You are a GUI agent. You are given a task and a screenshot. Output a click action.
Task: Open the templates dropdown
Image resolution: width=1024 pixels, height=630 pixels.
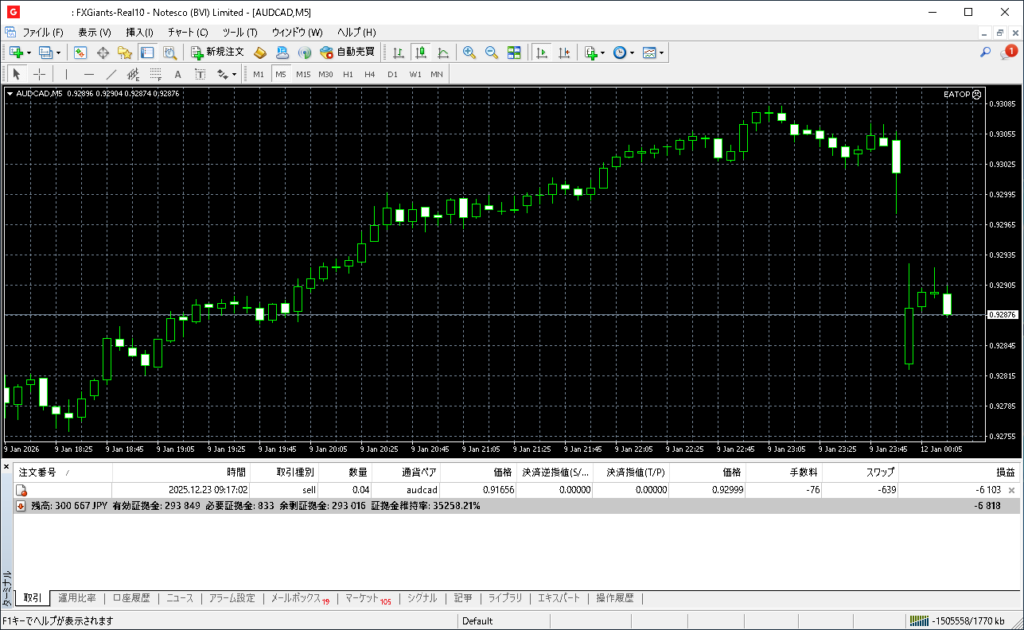pyautogui.click(x=652, y=52)
